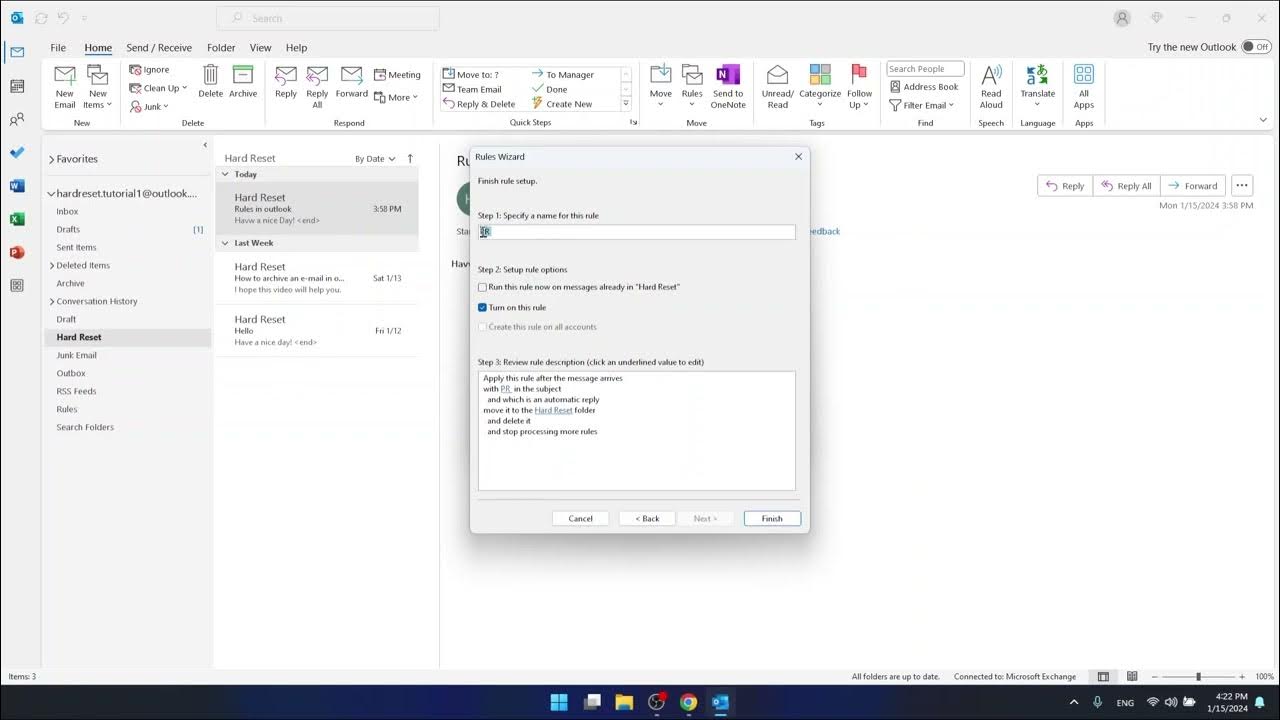Open the Folder menu
1280x720 pixels.
pyautogui.click(x=221, y=47)
